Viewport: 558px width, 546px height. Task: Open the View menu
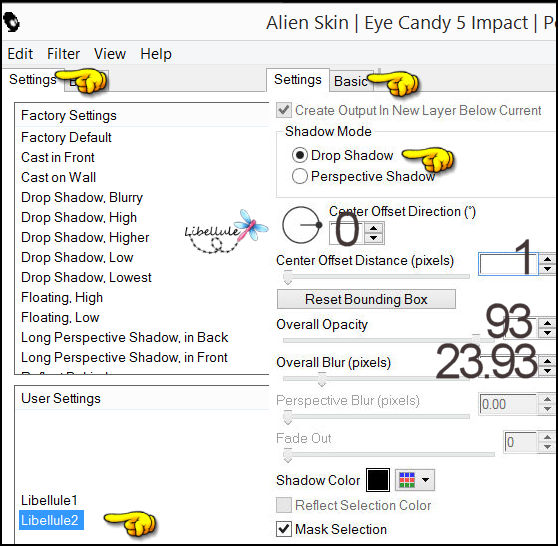click(110, 54)
